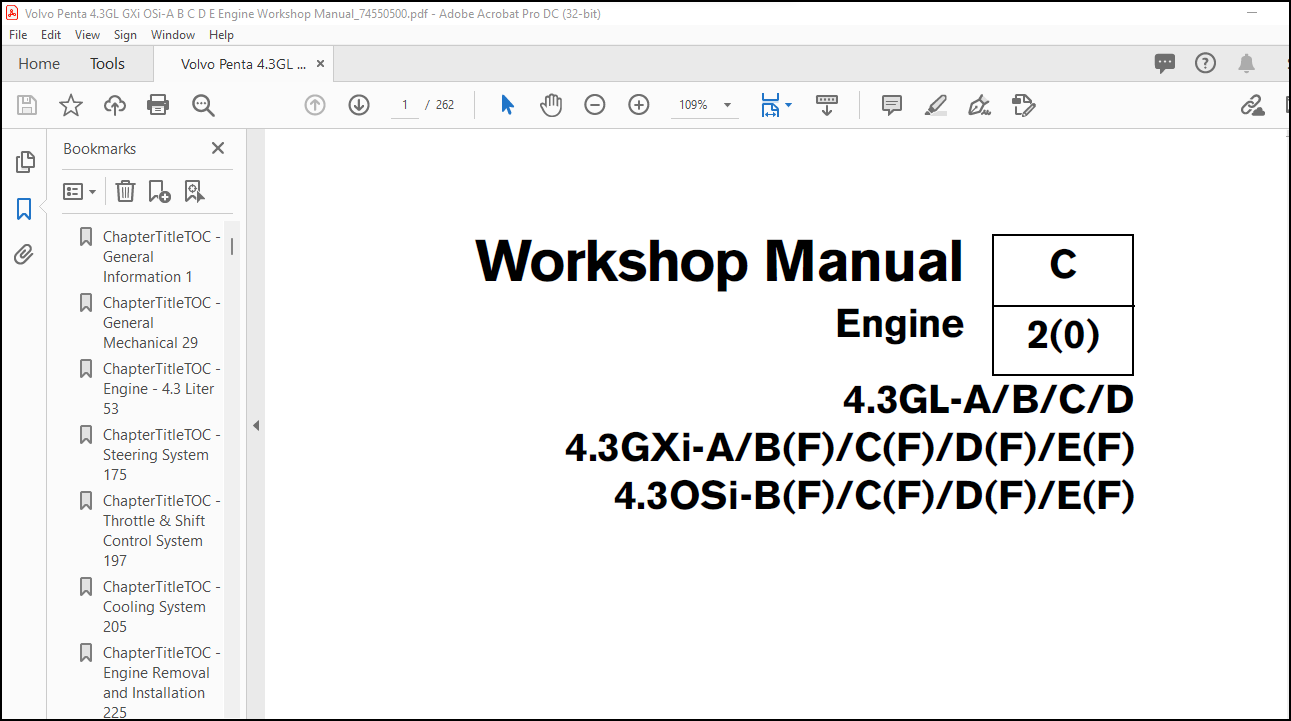
Task: Open the Edit menu
Action: coord(51,34)
